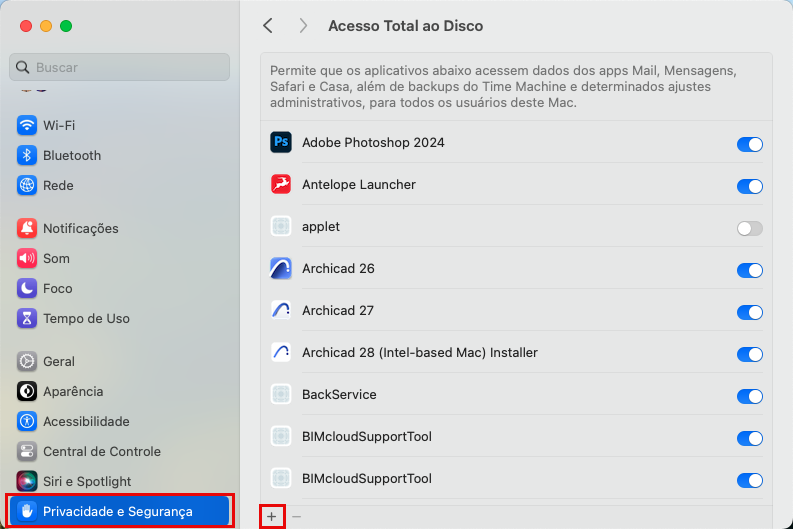
Task: Turn off Archicad 26 disk access
Action: tap(750, 270)
